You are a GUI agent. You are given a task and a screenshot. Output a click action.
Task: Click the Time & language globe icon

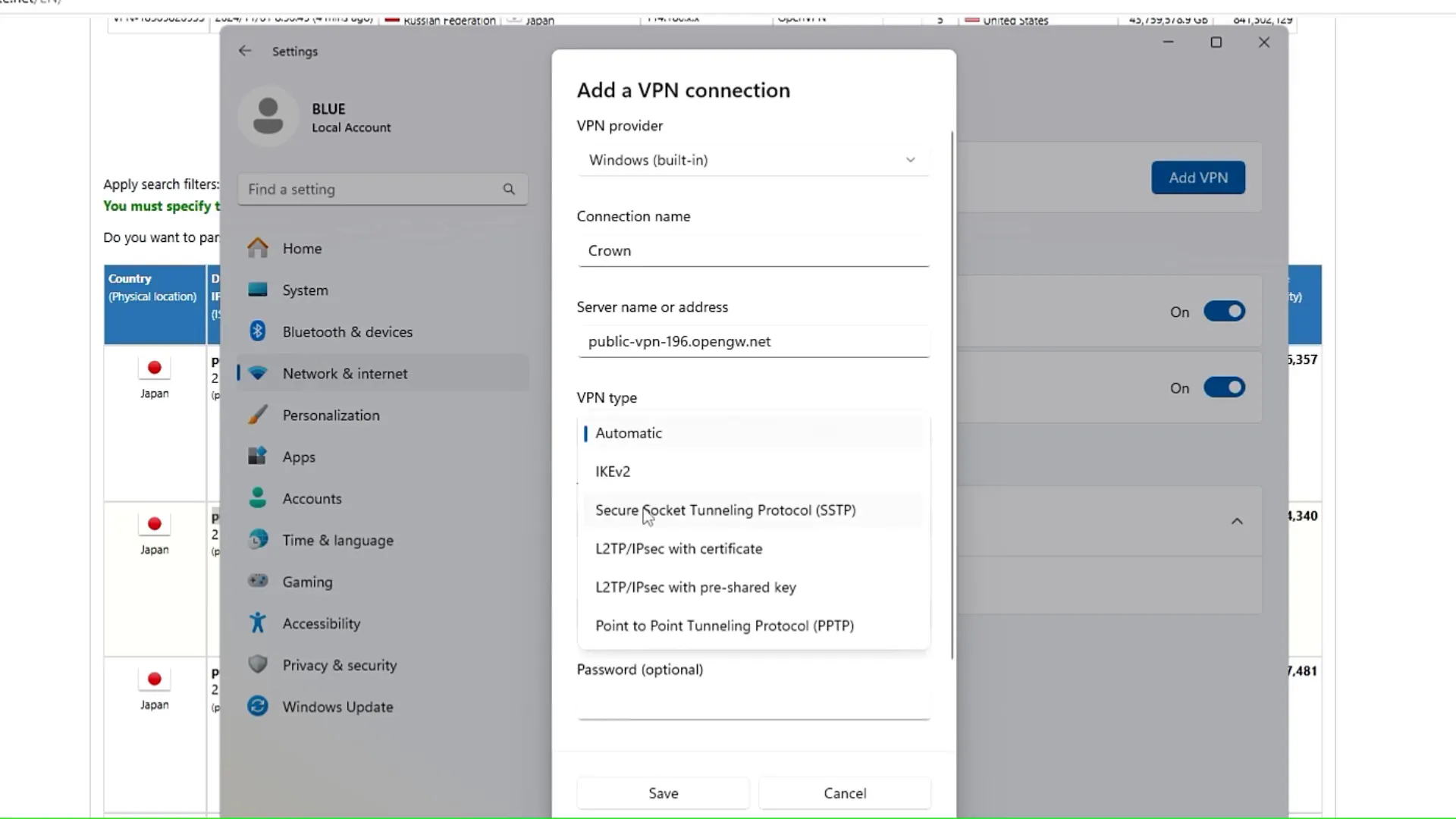[x=258, y=540]
